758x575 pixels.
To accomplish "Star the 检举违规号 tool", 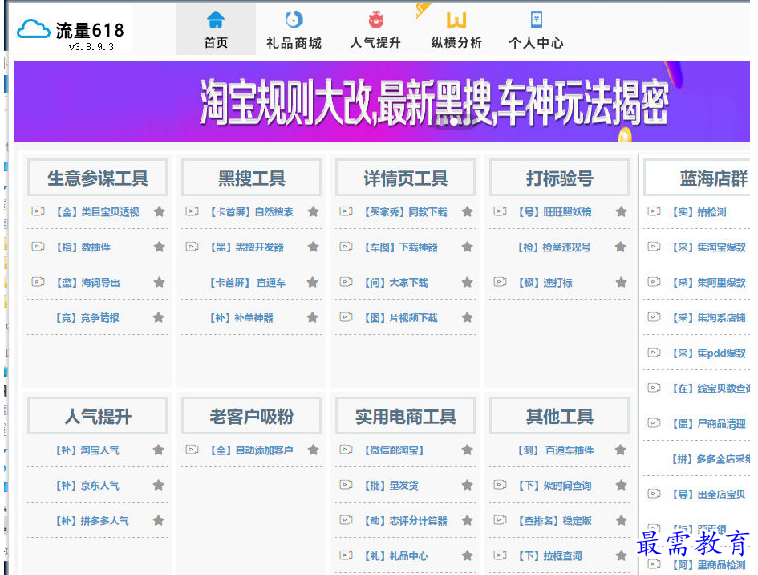I will coord(621,247).
